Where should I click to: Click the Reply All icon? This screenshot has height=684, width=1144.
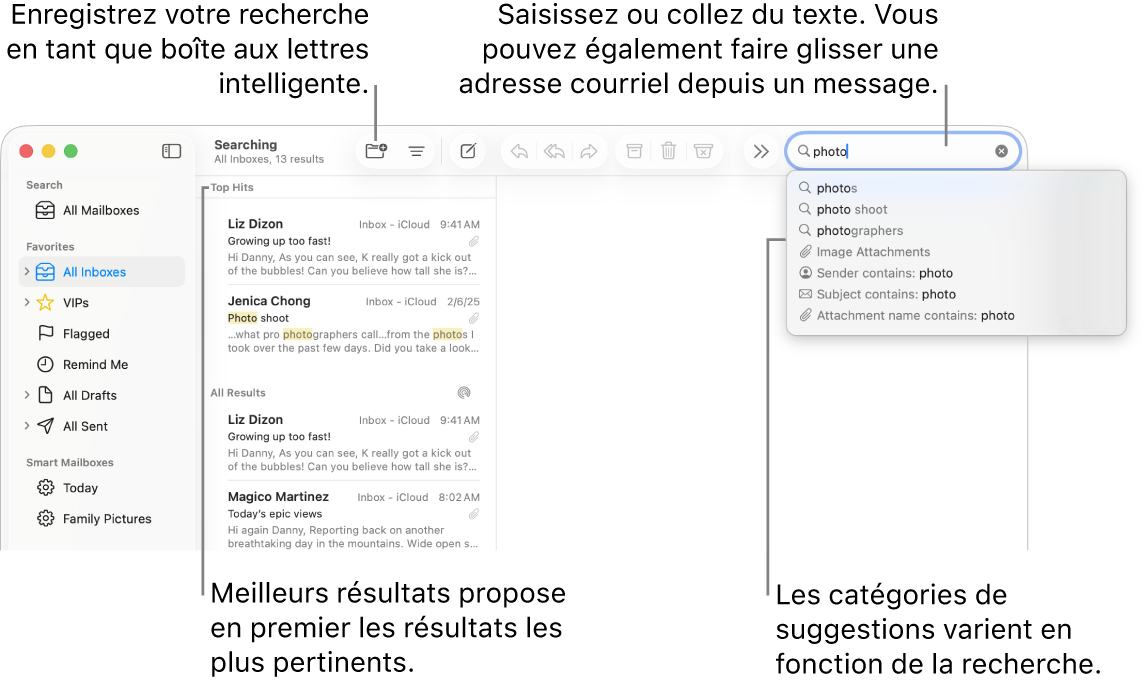(553, 150)
